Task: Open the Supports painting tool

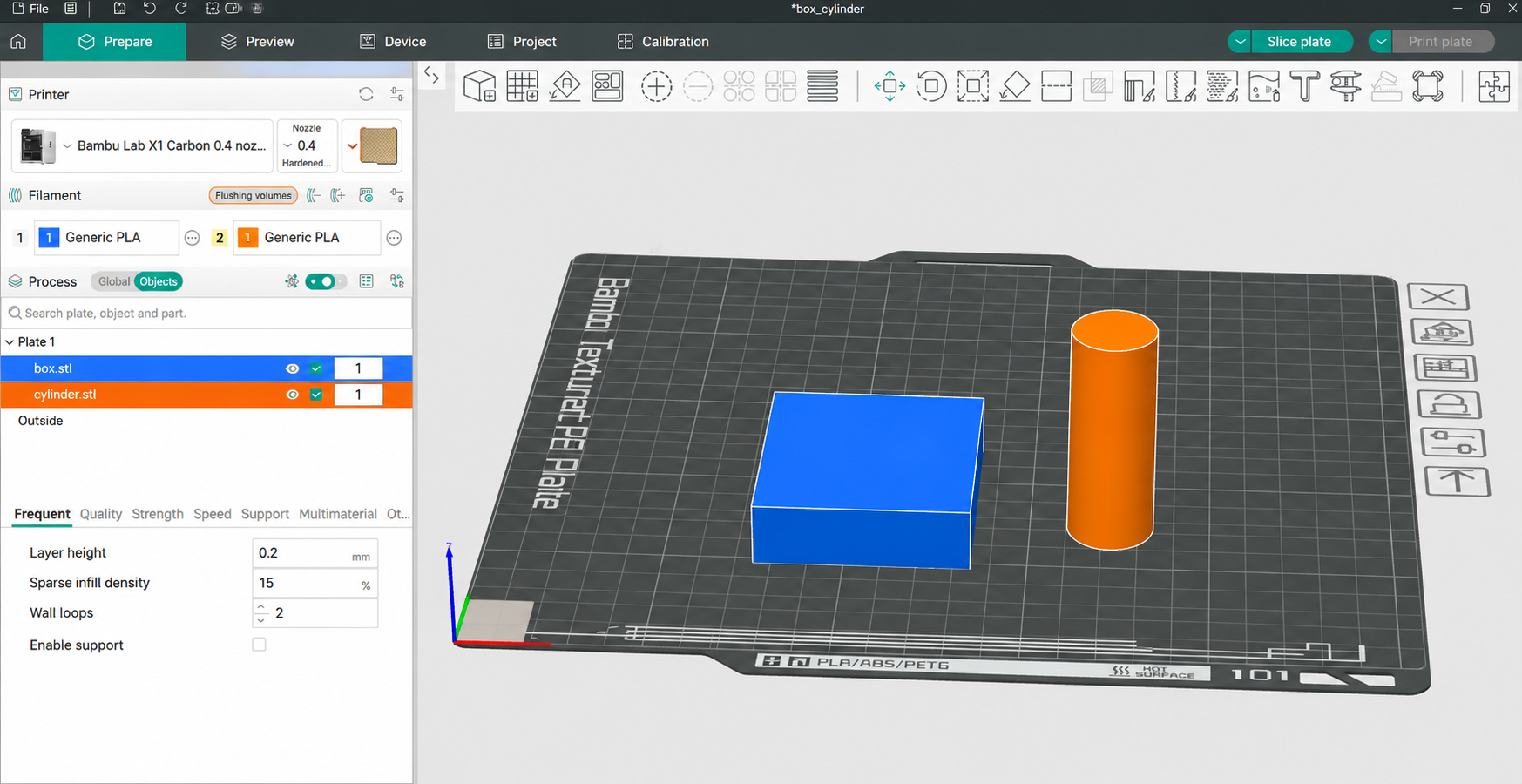Action: (1140, 86)
